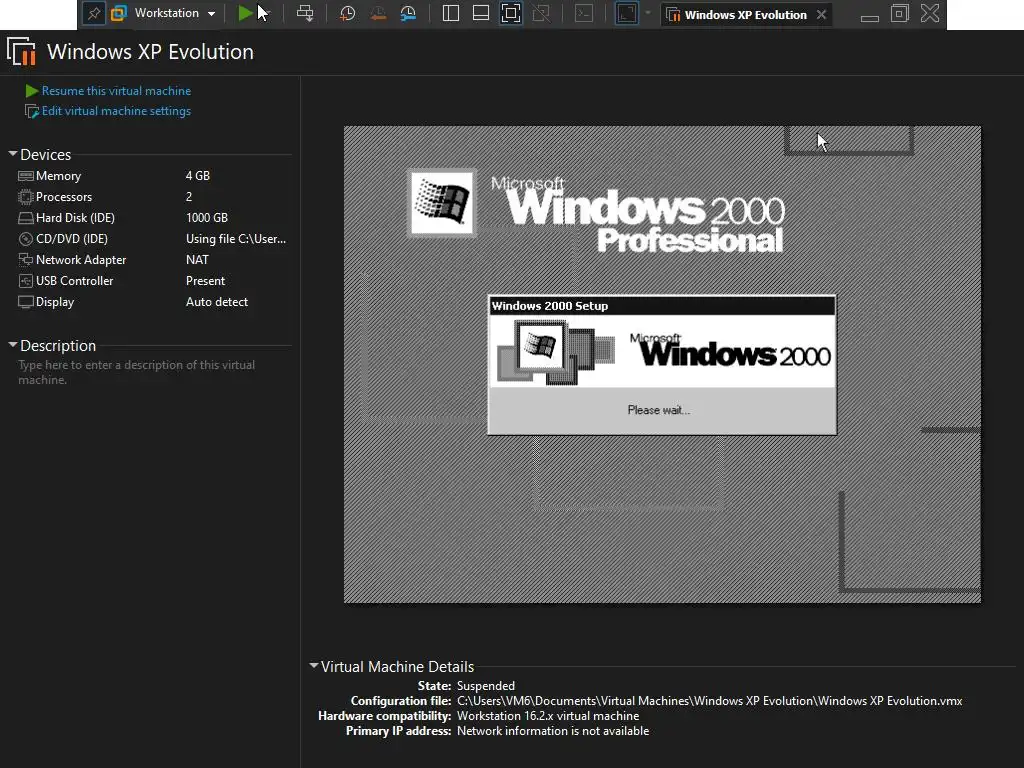Image resolution: width=1024 pixels, height=768 pixels.
Task: Select the Network Adapter device
Action: (152, 260)
